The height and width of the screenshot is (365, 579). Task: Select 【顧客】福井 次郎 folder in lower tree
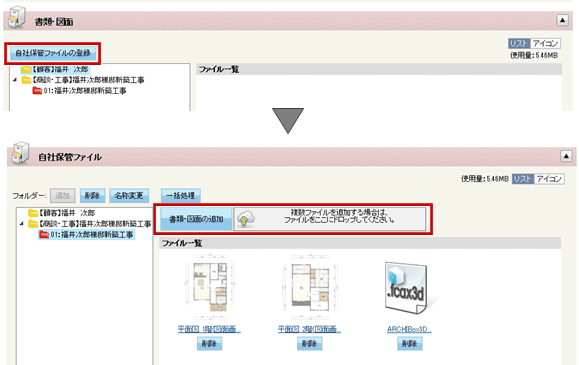62,213
